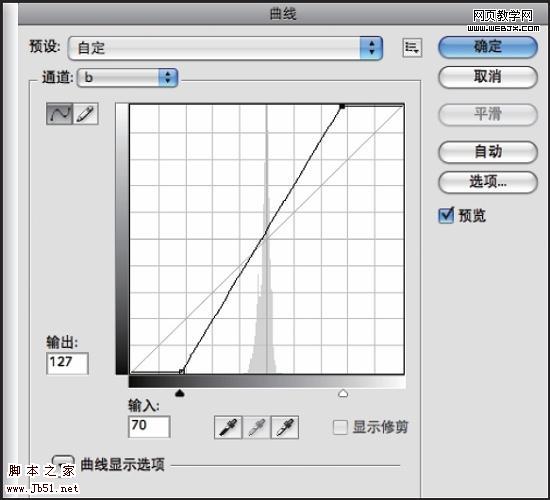This screenshot has width=550, height=500.
Task: Open the 选项... options button
Action: tap(488, 182)
